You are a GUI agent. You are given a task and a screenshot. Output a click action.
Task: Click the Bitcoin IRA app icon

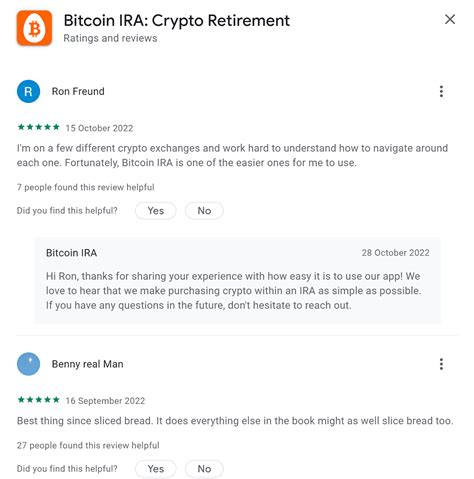coord(34,28)
